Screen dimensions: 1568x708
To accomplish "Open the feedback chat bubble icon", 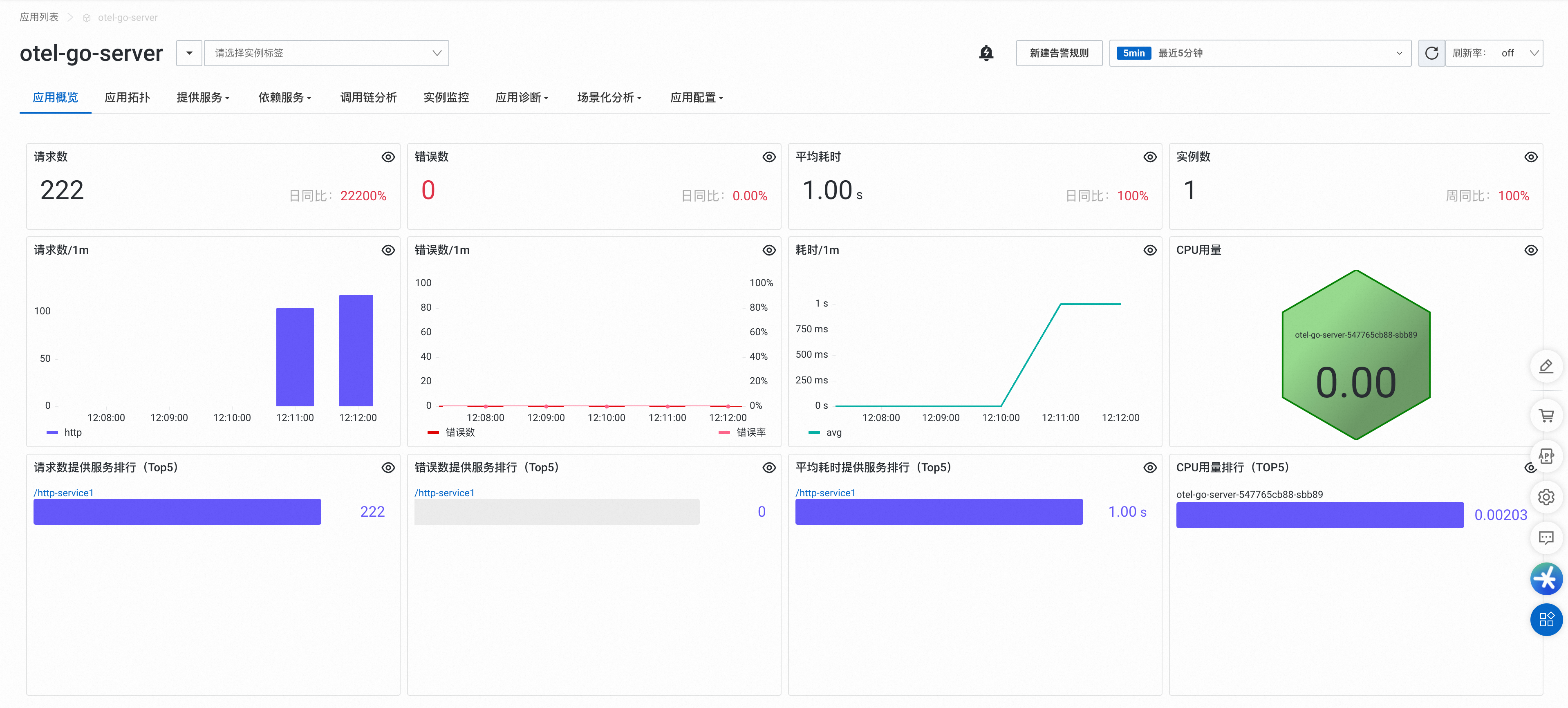I will [1546, 538].
